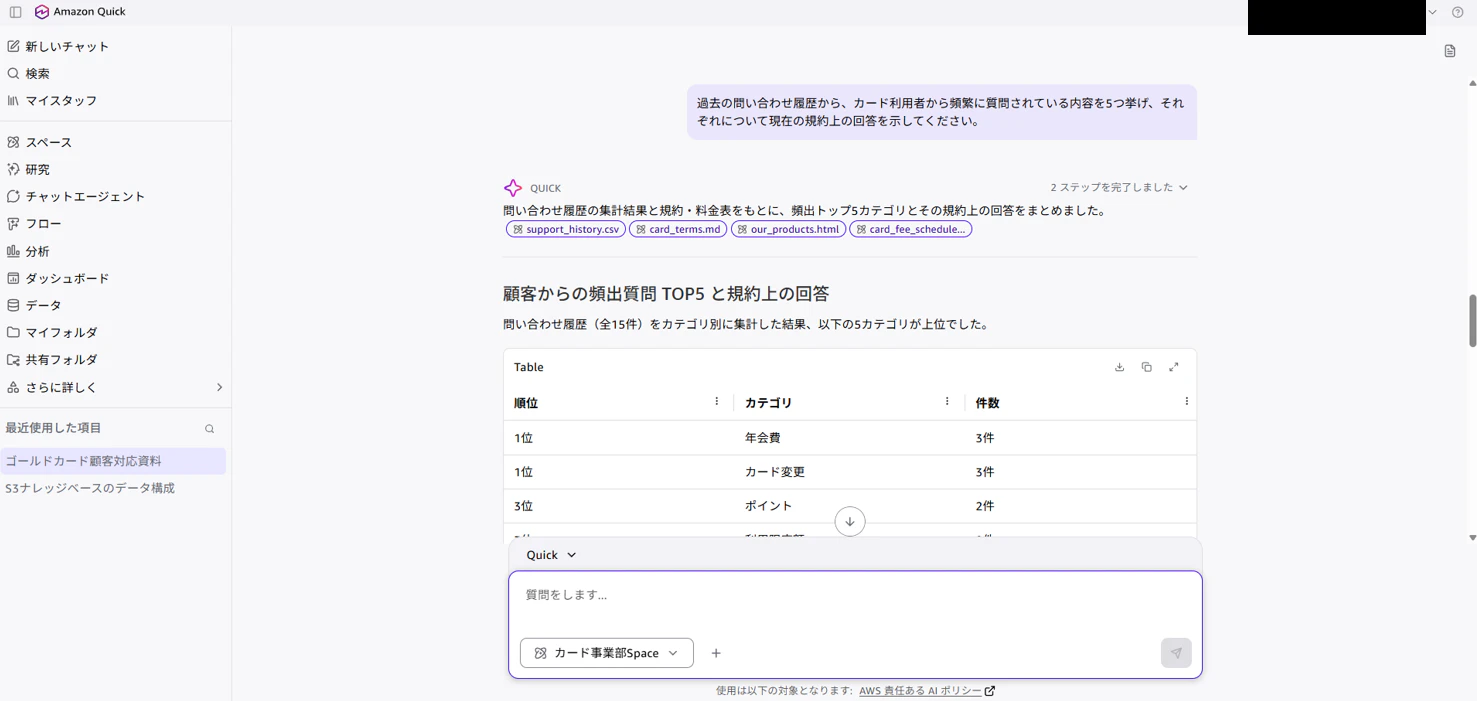This screenshot has height=701, width=1477.
Task: Search the recently used items
Action: [x=210, y=429]
